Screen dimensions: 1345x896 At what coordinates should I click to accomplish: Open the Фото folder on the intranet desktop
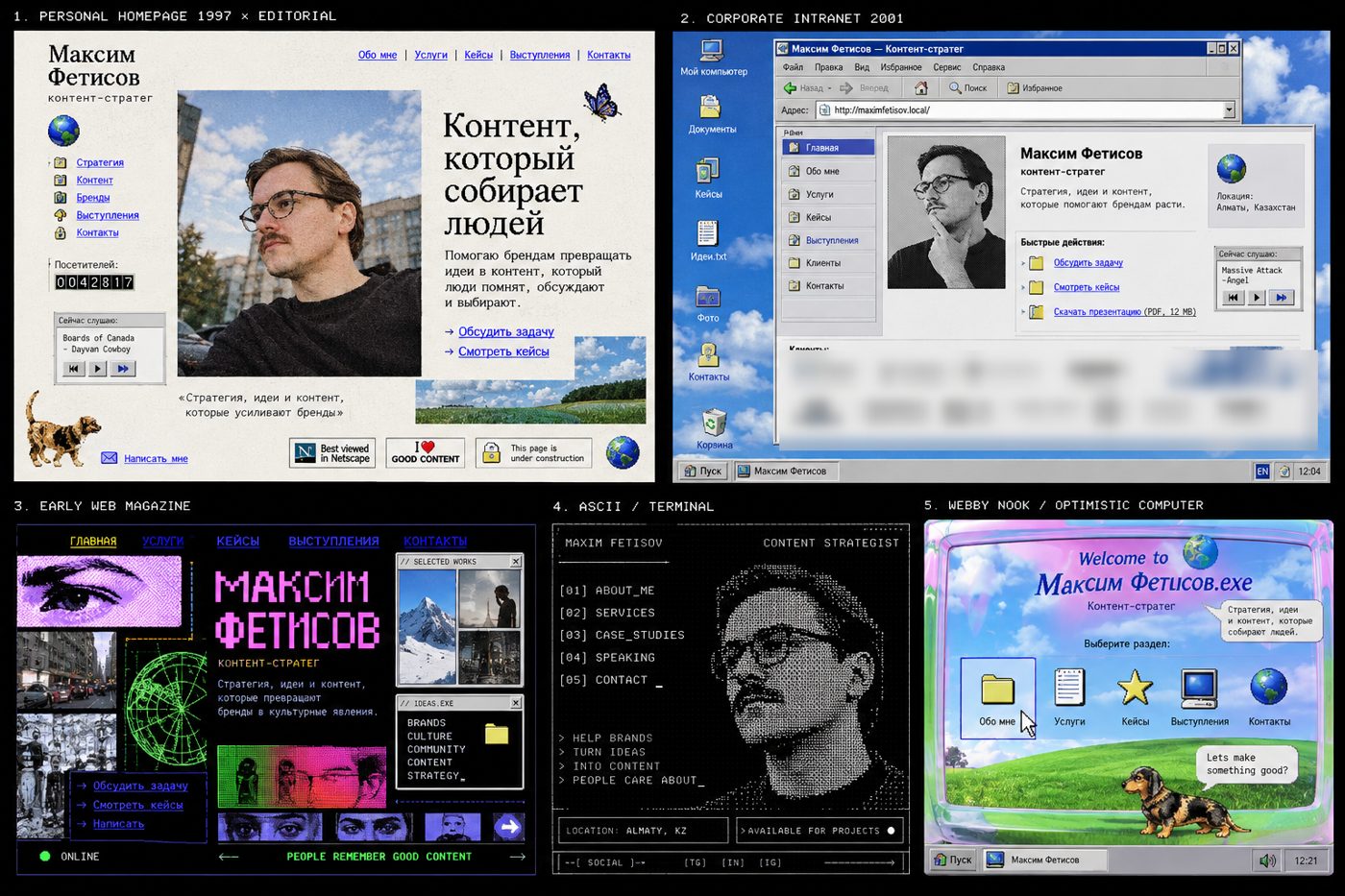coord(708,296)
